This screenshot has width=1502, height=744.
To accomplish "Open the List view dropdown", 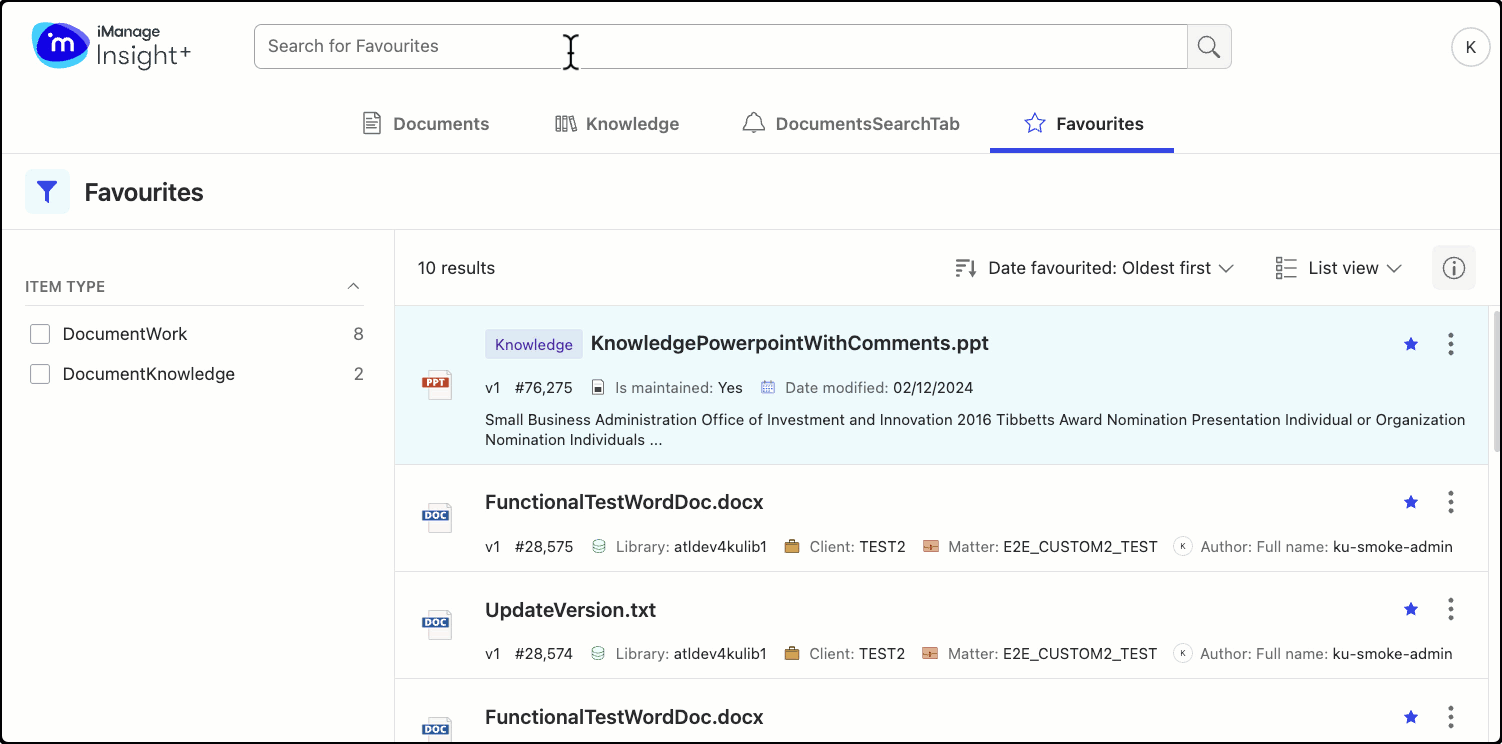I will pyautogui.click(x=1339, y=268).
